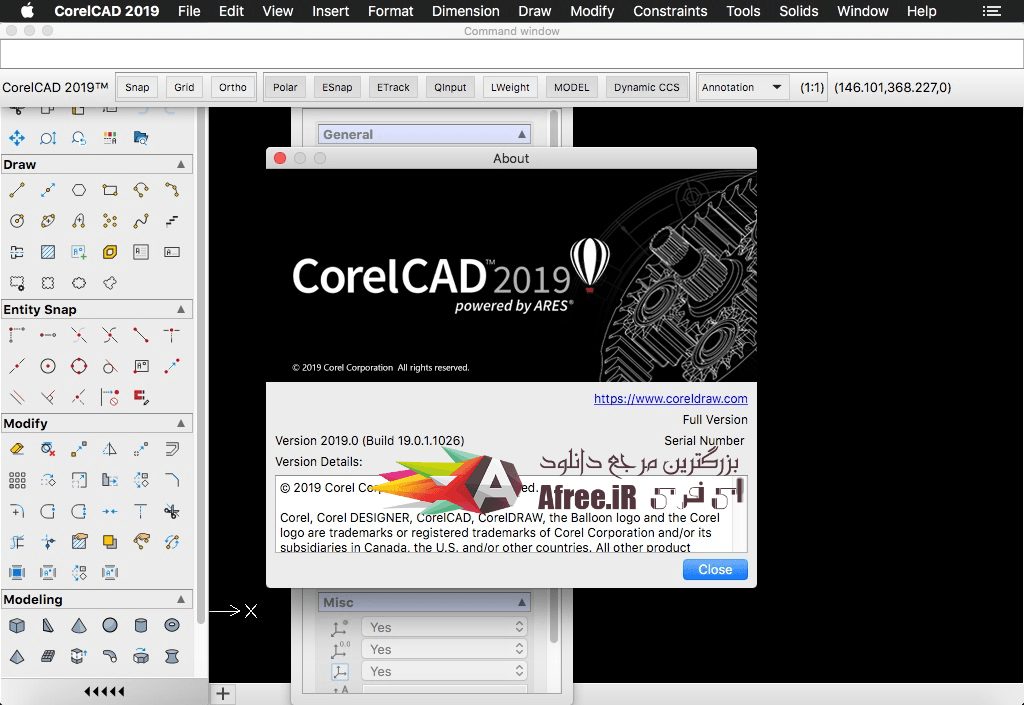
Task: Collapse the Misc properties section
Action: point(522,602)
